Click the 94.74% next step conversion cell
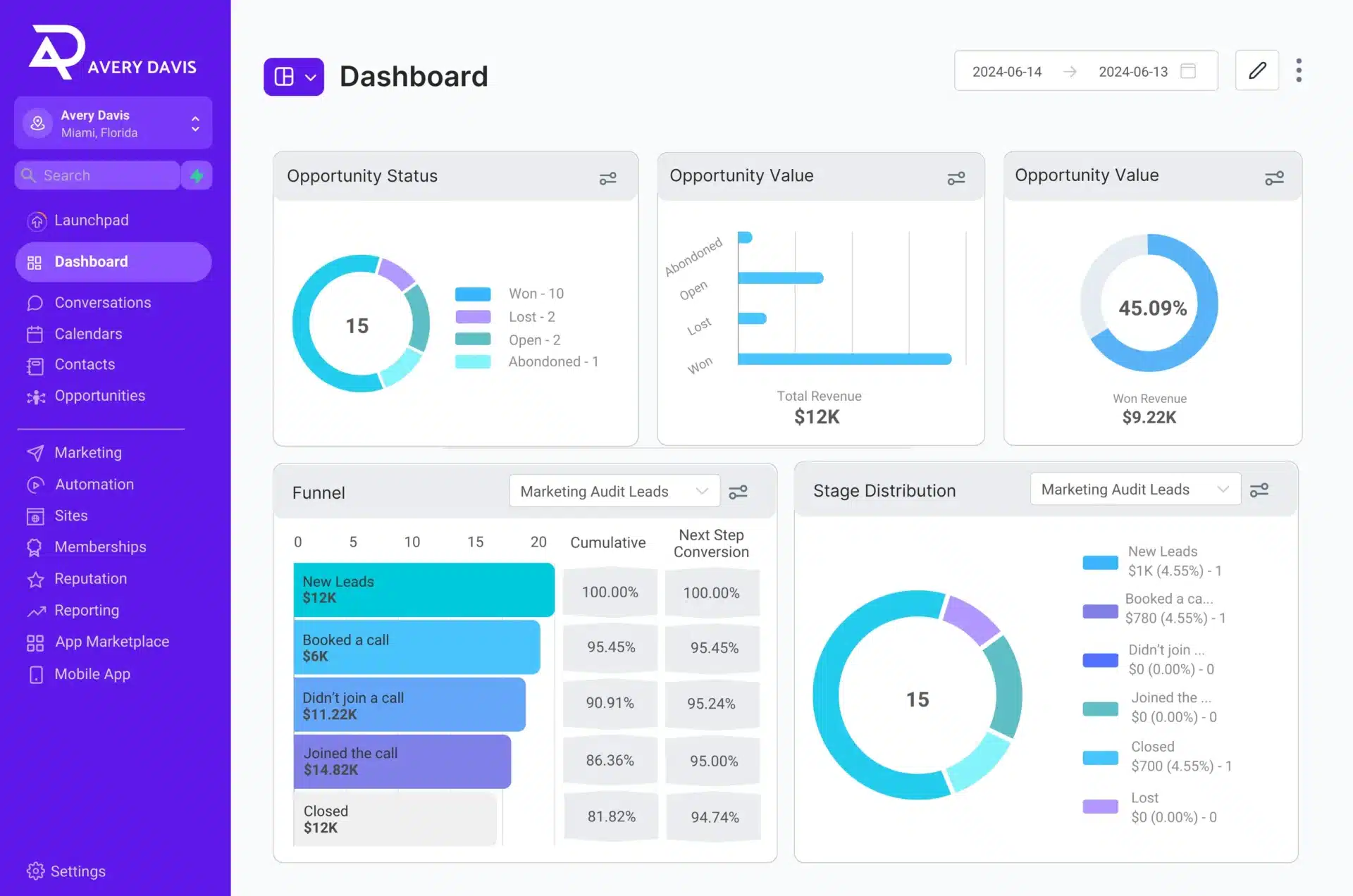1353x896 pixels. point(714,817)
